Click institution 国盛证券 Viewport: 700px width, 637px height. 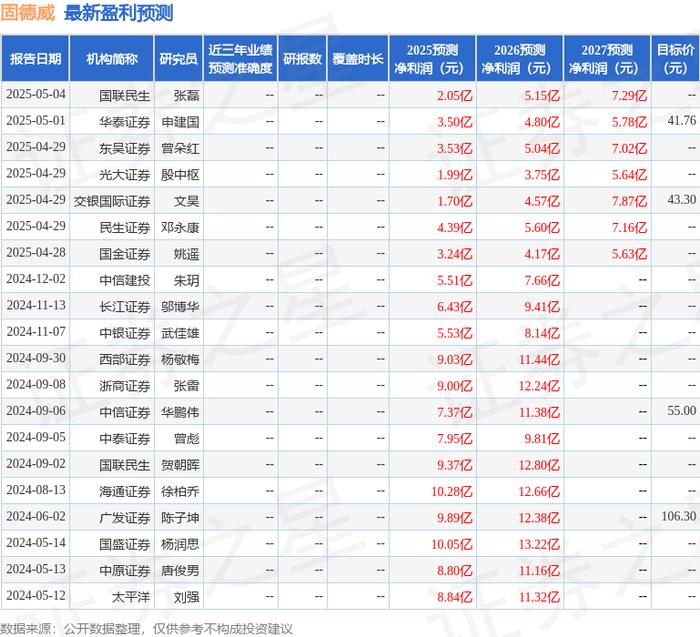coord(125,544)
